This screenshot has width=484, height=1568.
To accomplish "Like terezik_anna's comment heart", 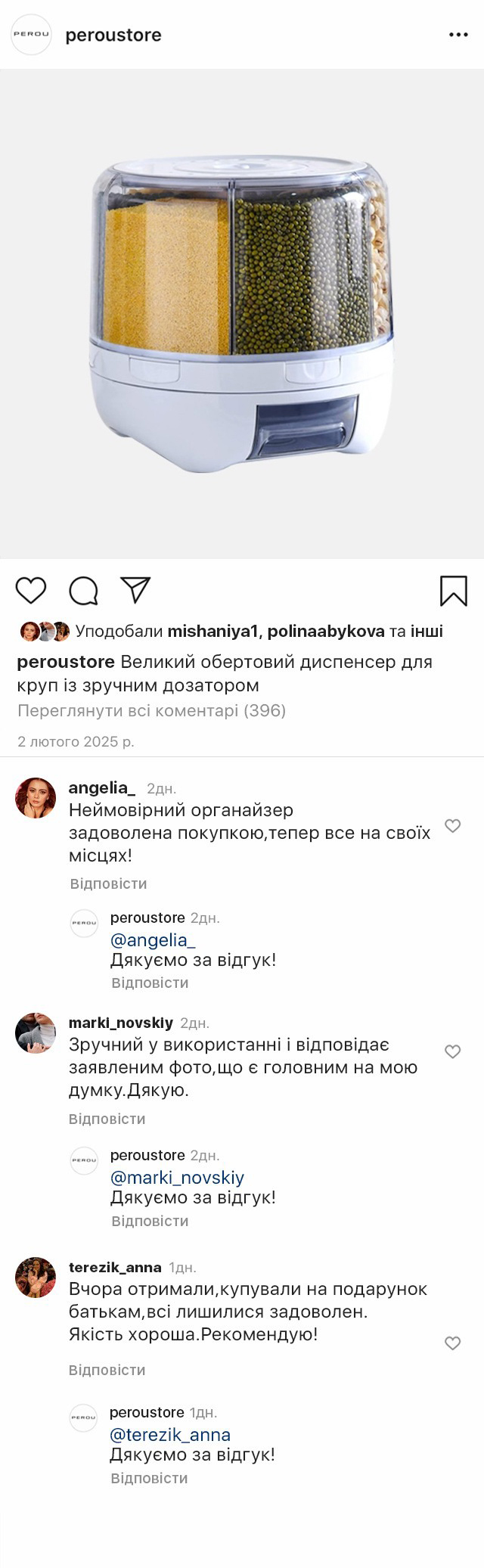I will [452, 1343].
